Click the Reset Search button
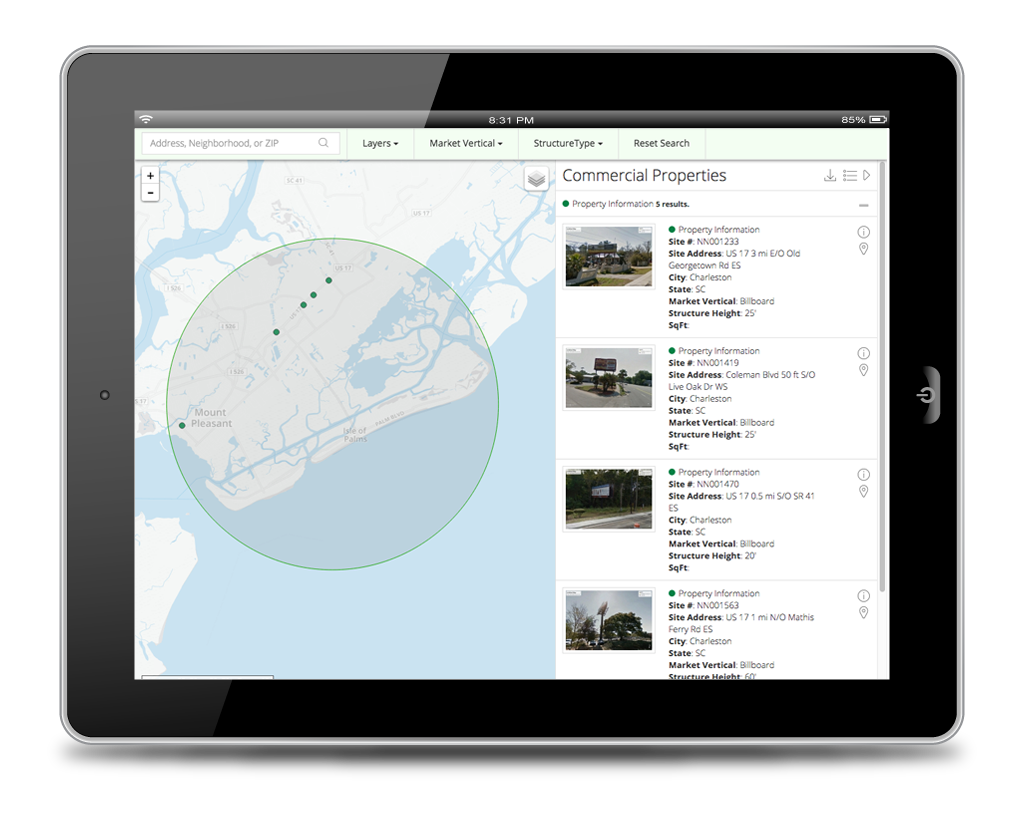 point(662,144)
